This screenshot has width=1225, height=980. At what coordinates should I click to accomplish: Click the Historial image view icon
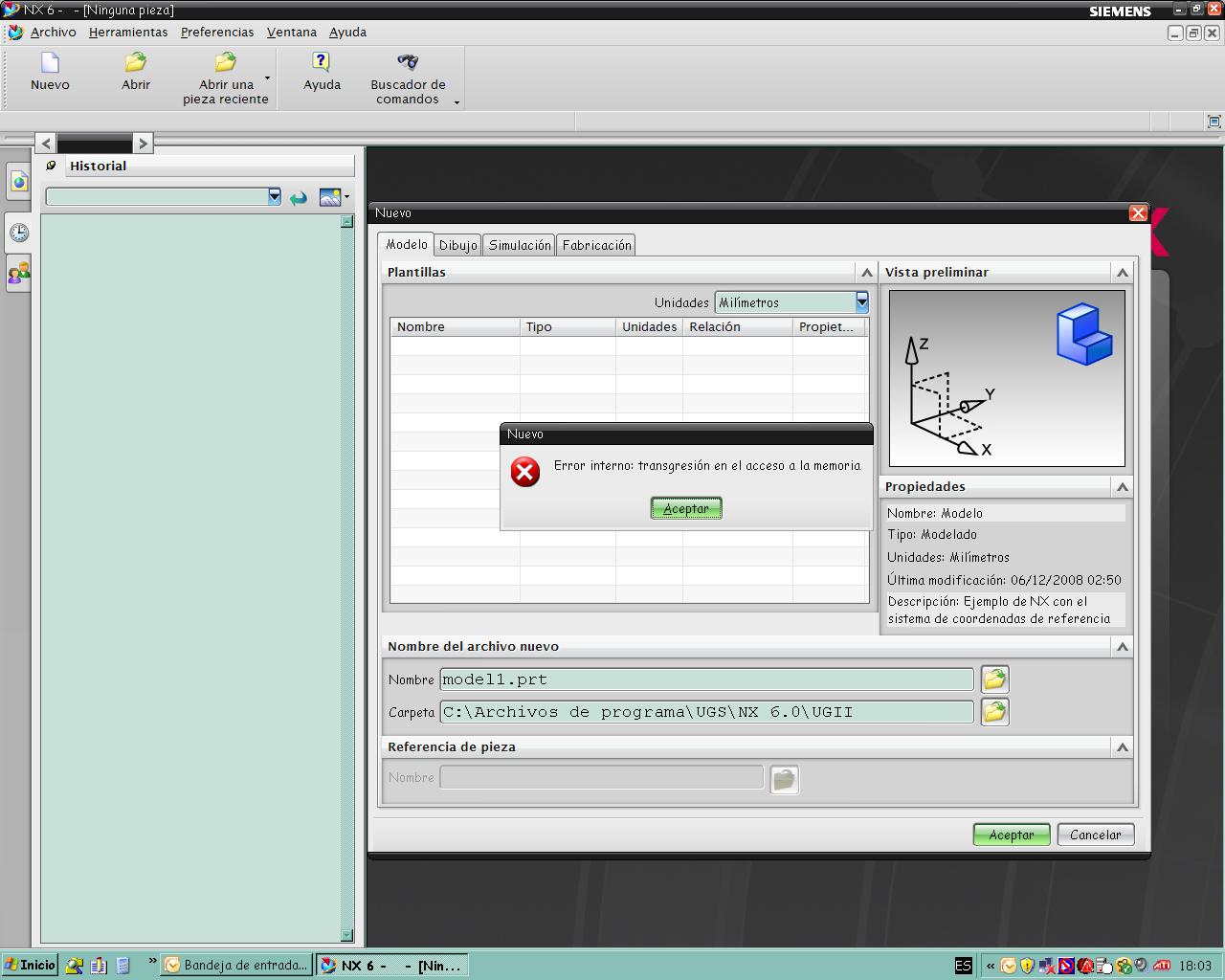tap(329, 197)
